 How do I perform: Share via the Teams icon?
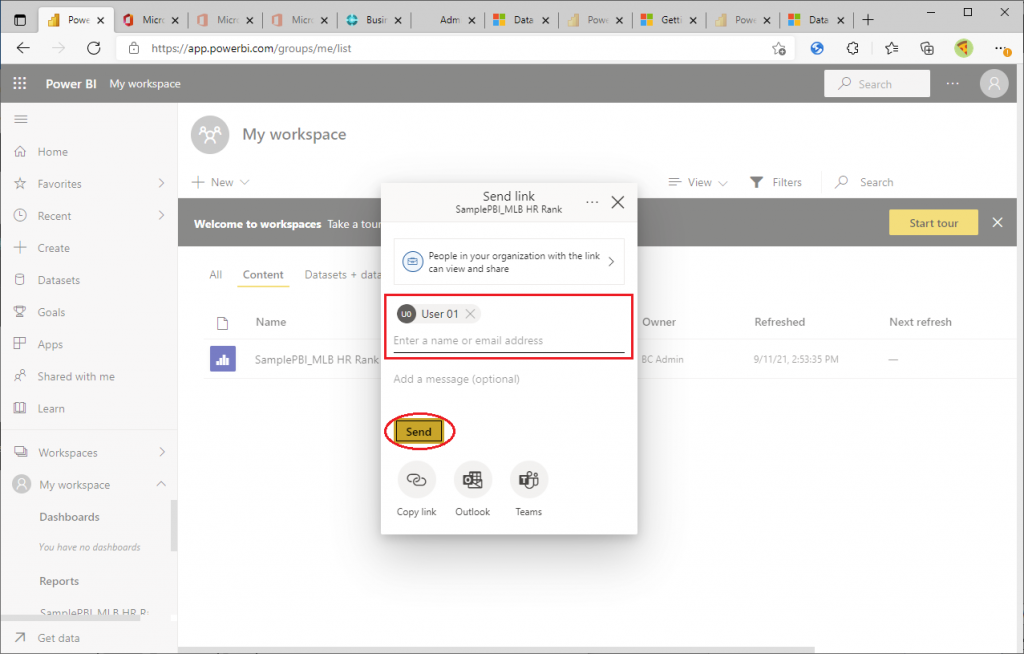(x=529, y=481)
